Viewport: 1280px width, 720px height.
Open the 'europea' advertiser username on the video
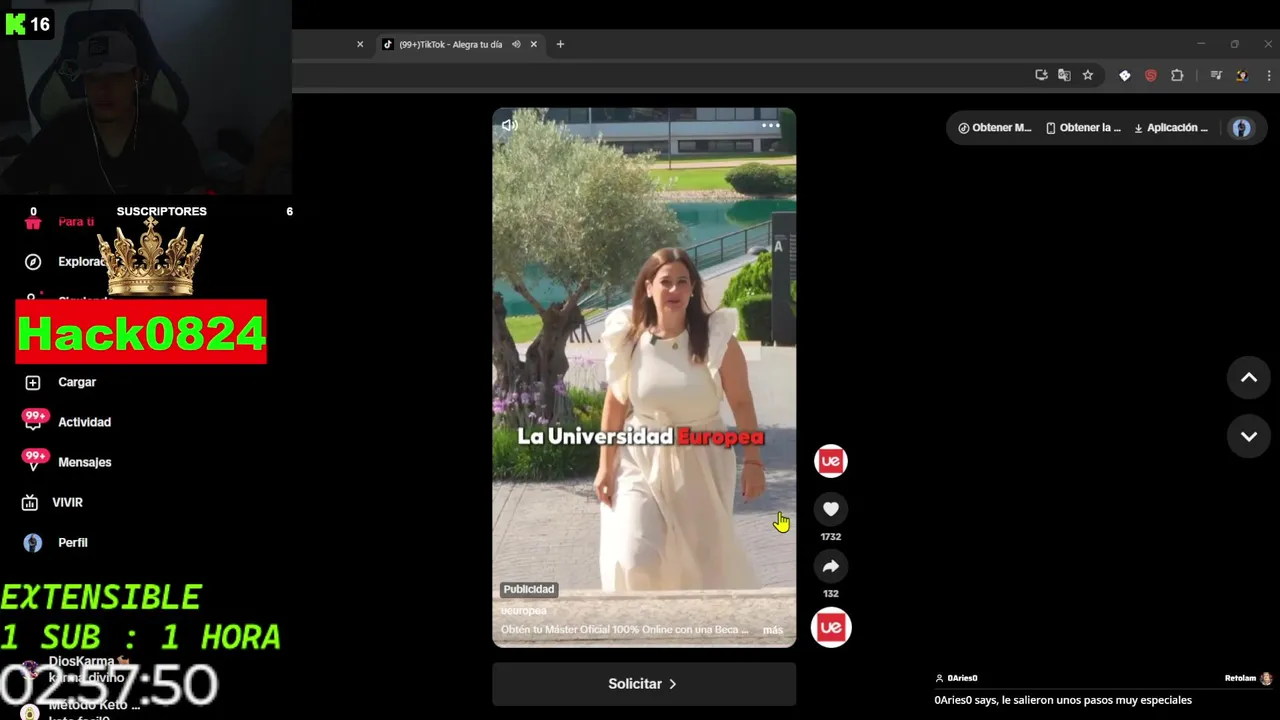pyautogui.click(x=524, y=610)
